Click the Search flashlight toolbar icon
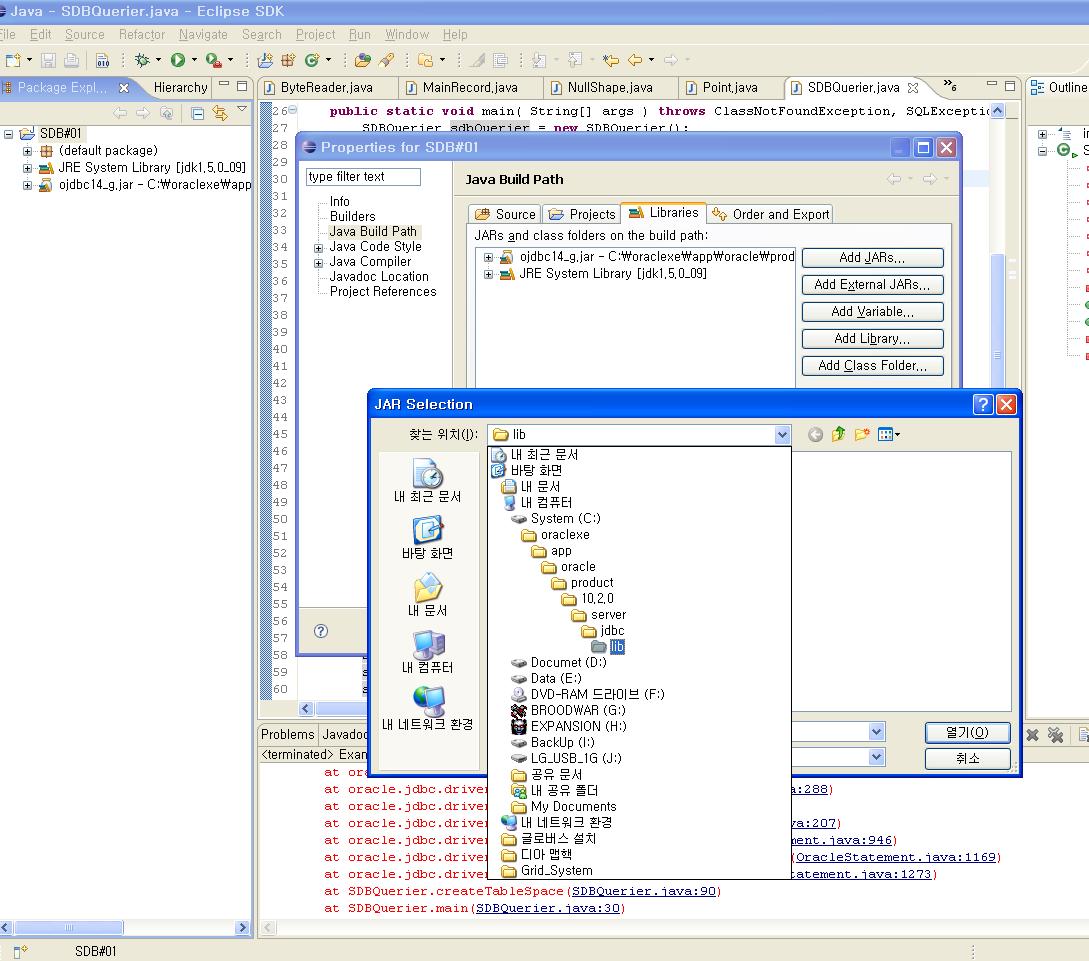This screenshot has width=1089, height=961. [386, 60]
